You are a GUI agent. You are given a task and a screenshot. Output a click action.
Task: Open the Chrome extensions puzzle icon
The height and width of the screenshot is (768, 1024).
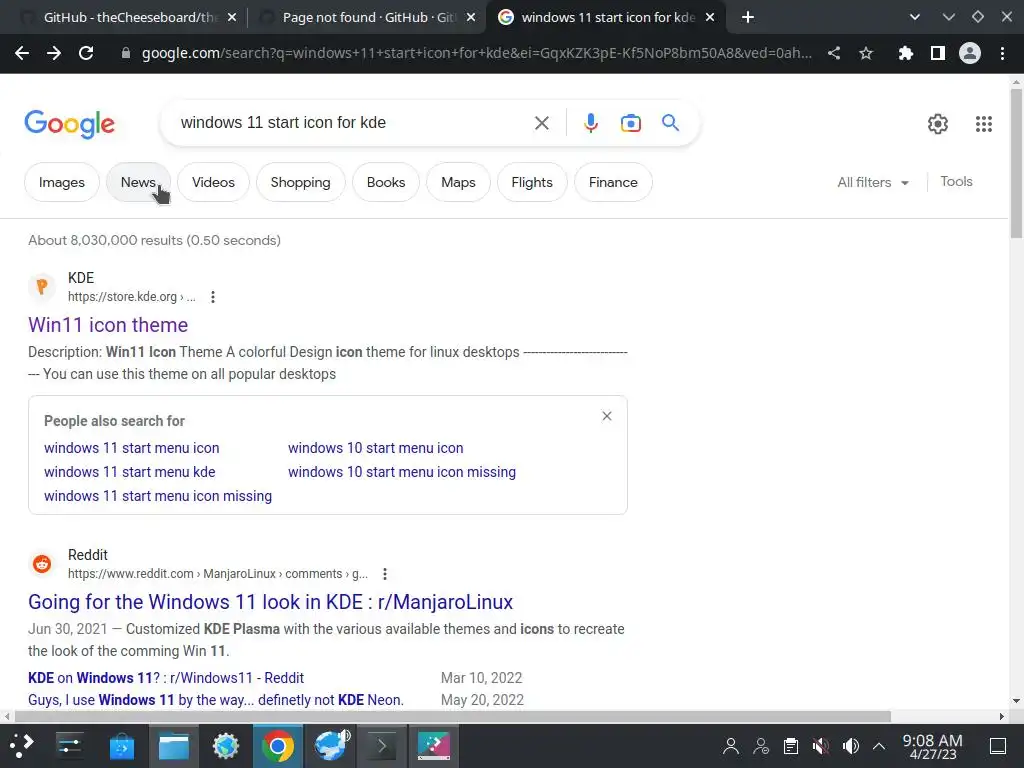pos(905,53)
